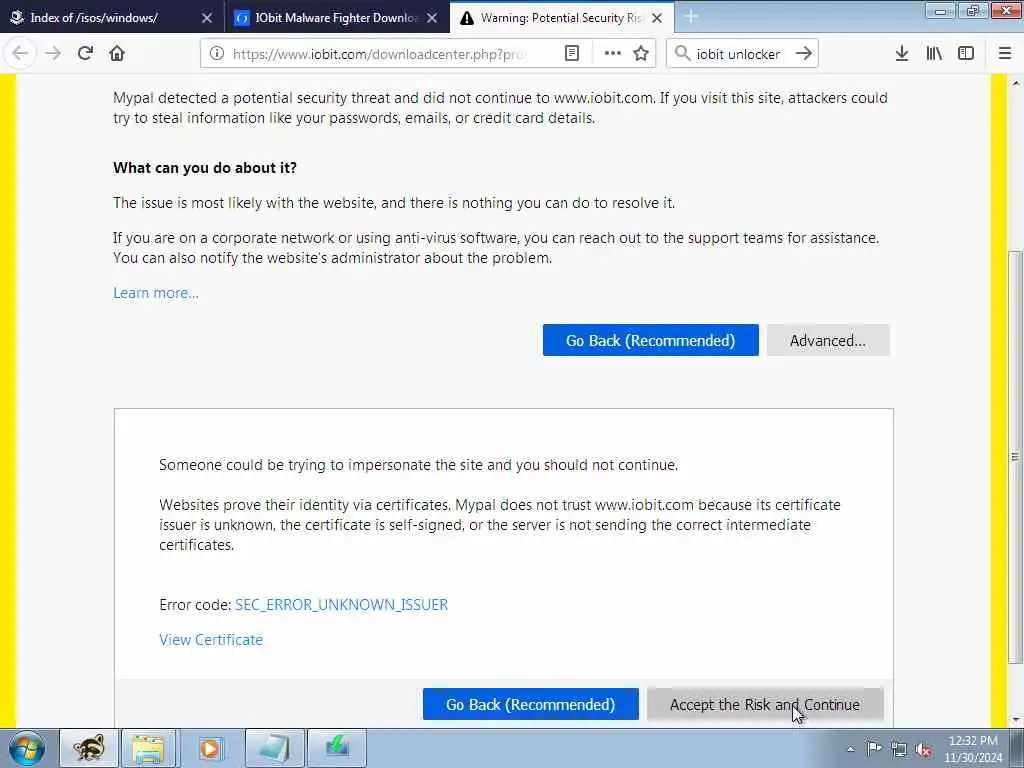Reload the current page
Image resolution: width=1024 pixels, height=768 pixels.
pos(85,54)
